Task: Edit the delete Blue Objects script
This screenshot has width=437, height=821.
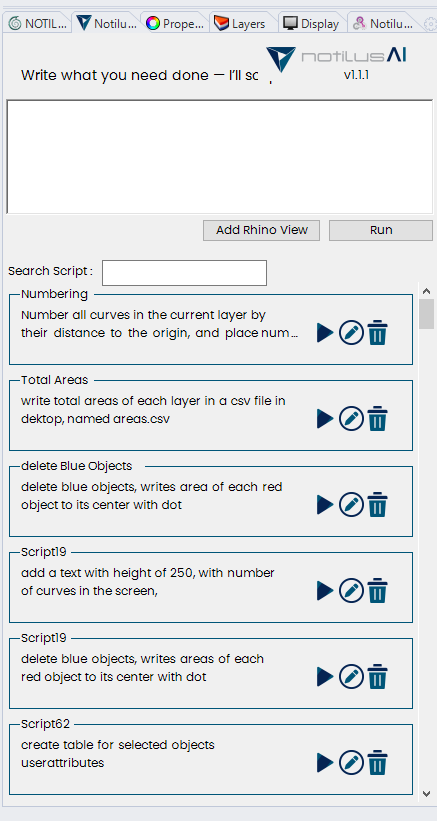Action: click(351, 505)
